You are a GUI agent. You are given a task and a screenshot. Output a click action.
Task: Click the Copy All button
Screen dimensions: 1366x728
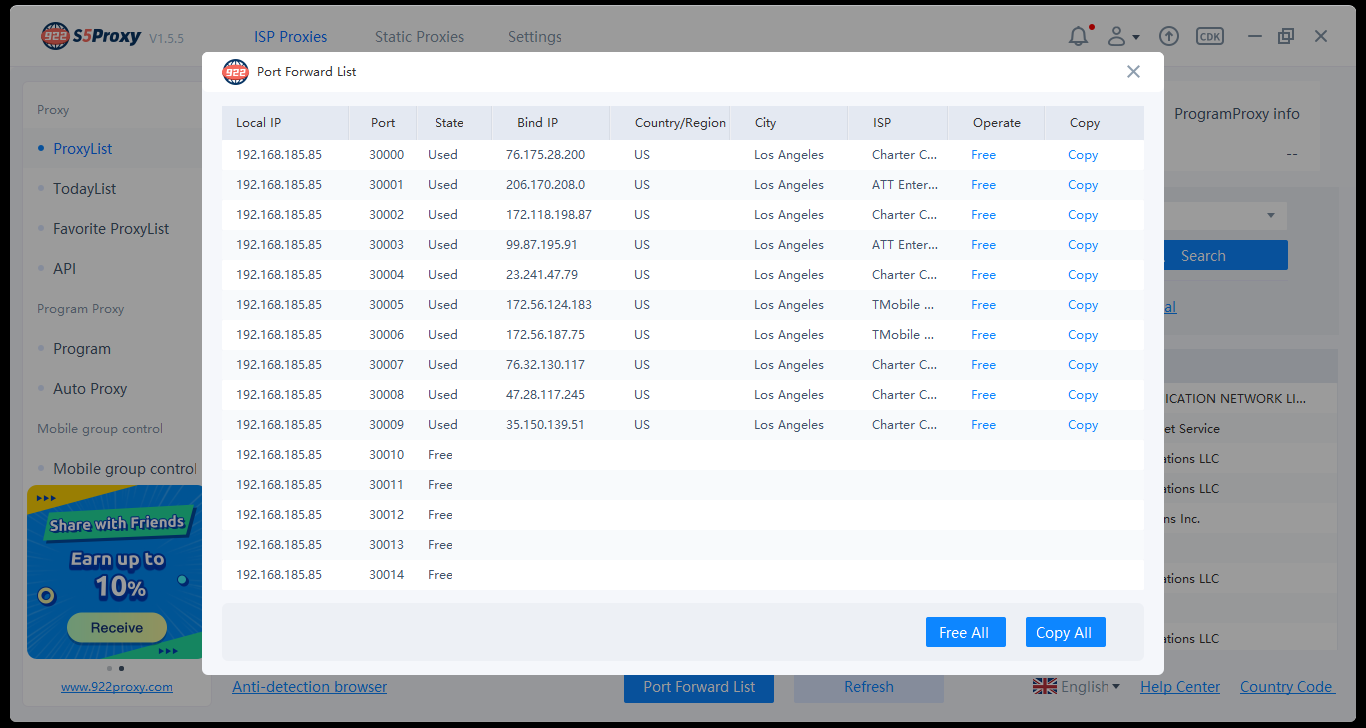1065,632
